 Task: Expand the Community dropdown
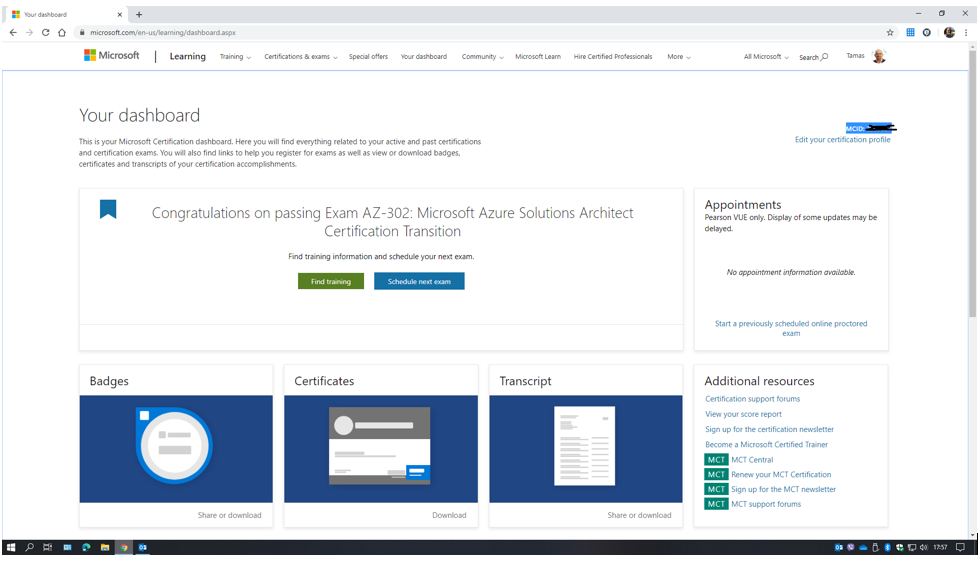[x=482, y=57]
